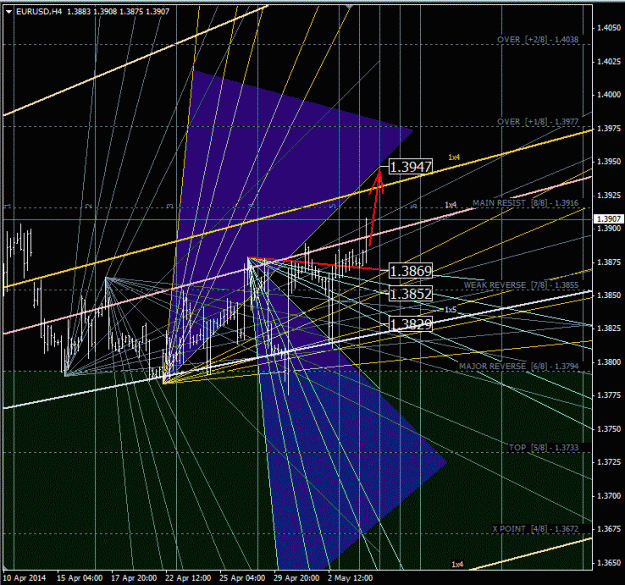The width and height of the screenshot is (625, 585).
Task: Click the OVER [+1/8] - 1.3977 level label
Action: pos(538,122)
